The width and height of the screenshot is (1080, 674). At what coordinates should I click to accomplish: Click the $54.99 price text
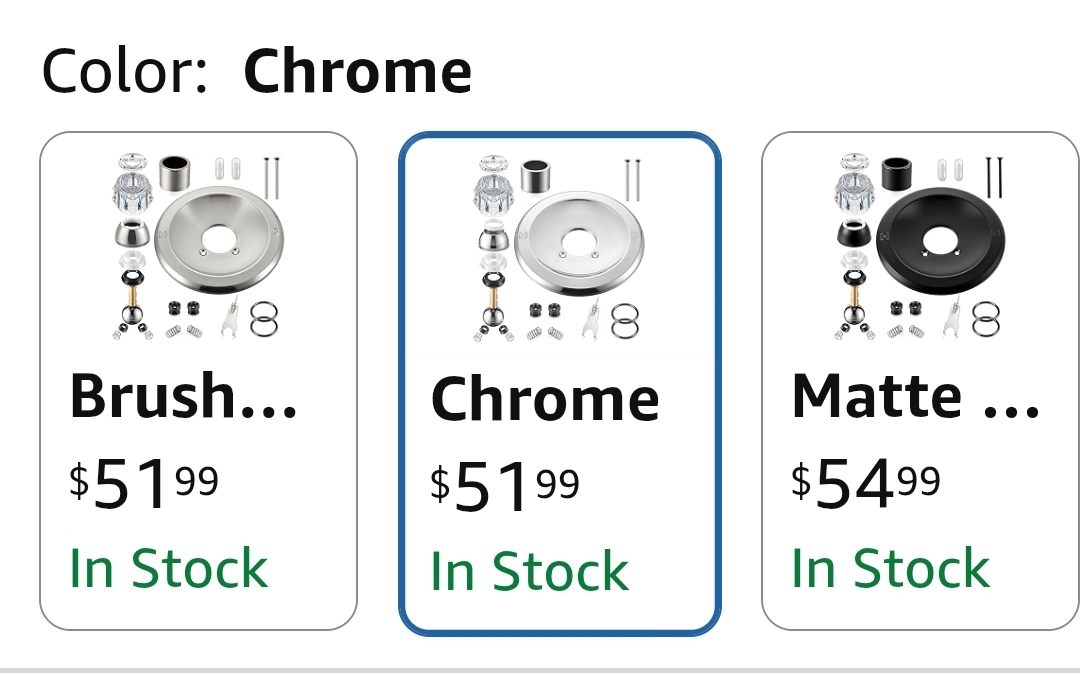[x=866, y=484]
